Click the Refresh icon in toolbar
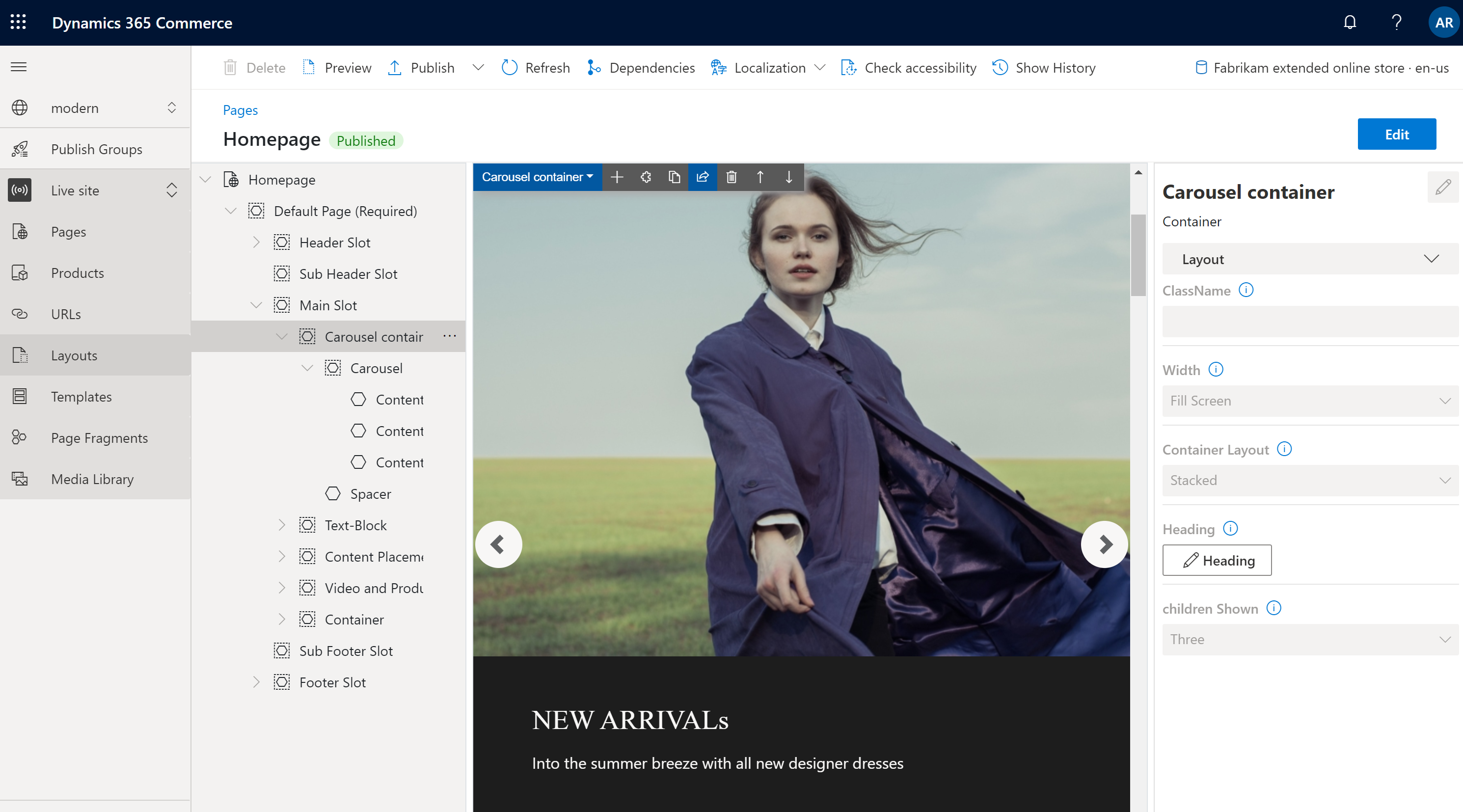This screenshot has height=812, width=1463. 510,67
